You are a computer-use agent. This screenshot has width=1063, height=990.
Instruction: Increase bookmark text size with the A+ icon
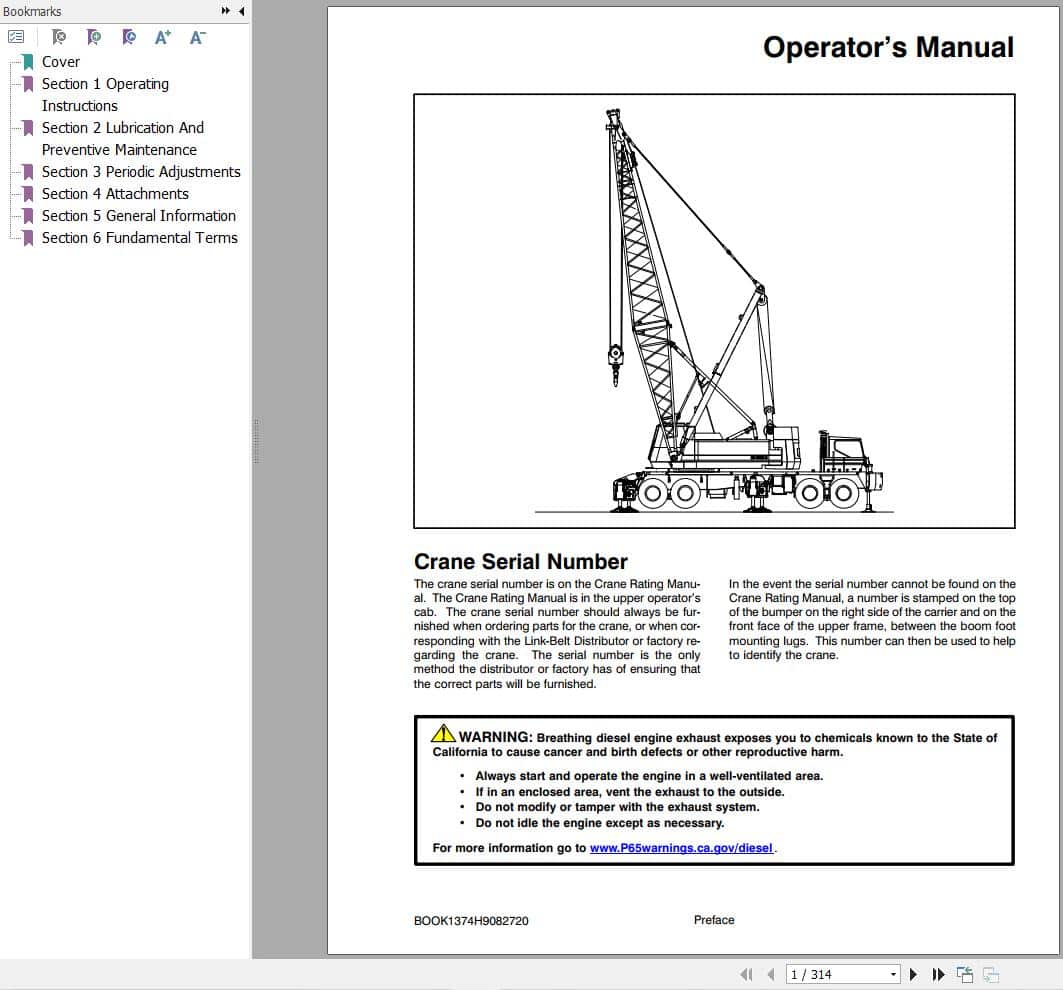(x=161, y=36)
